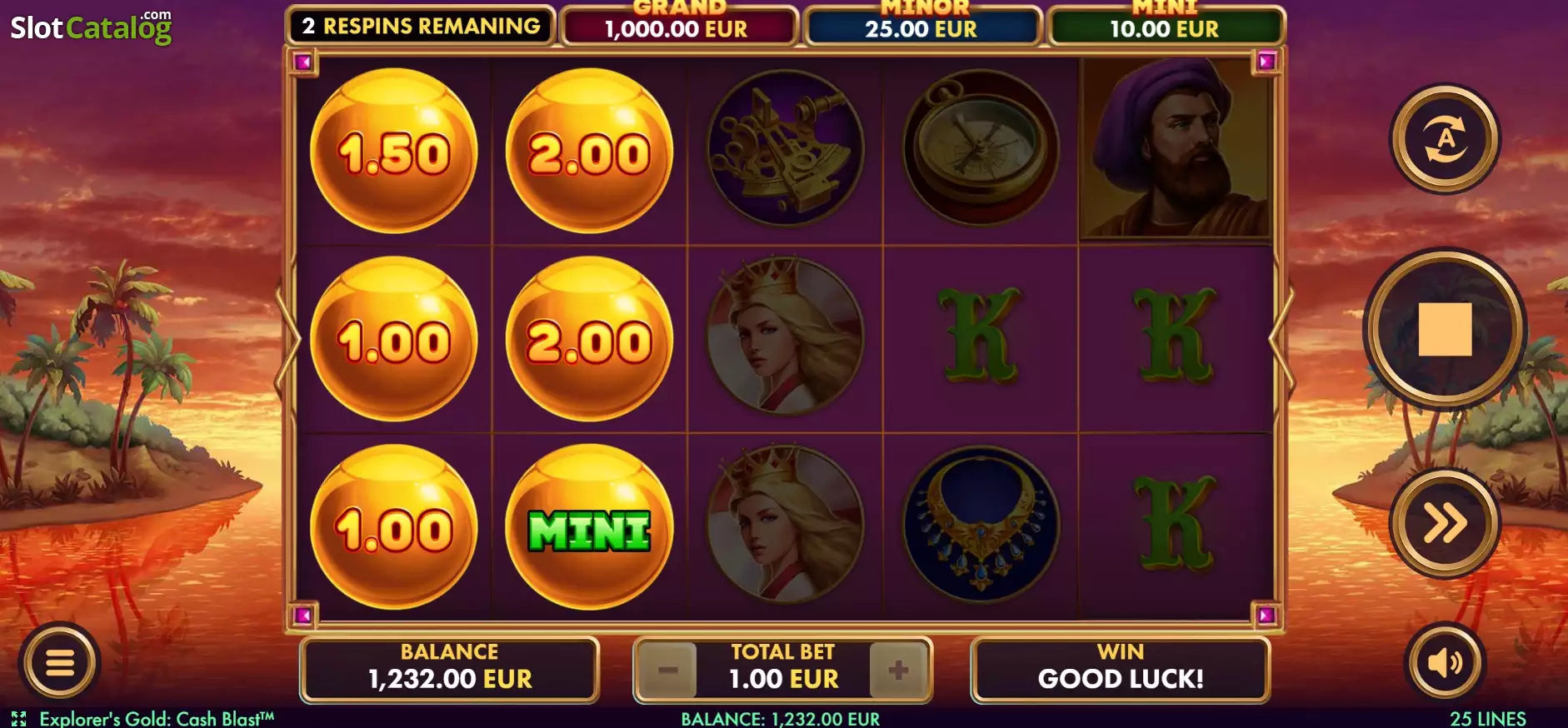The width and height of the screenshot is (1568, 728).
Task: Toggle fullscreen icon beside game title
Action: tap(19, 719)
